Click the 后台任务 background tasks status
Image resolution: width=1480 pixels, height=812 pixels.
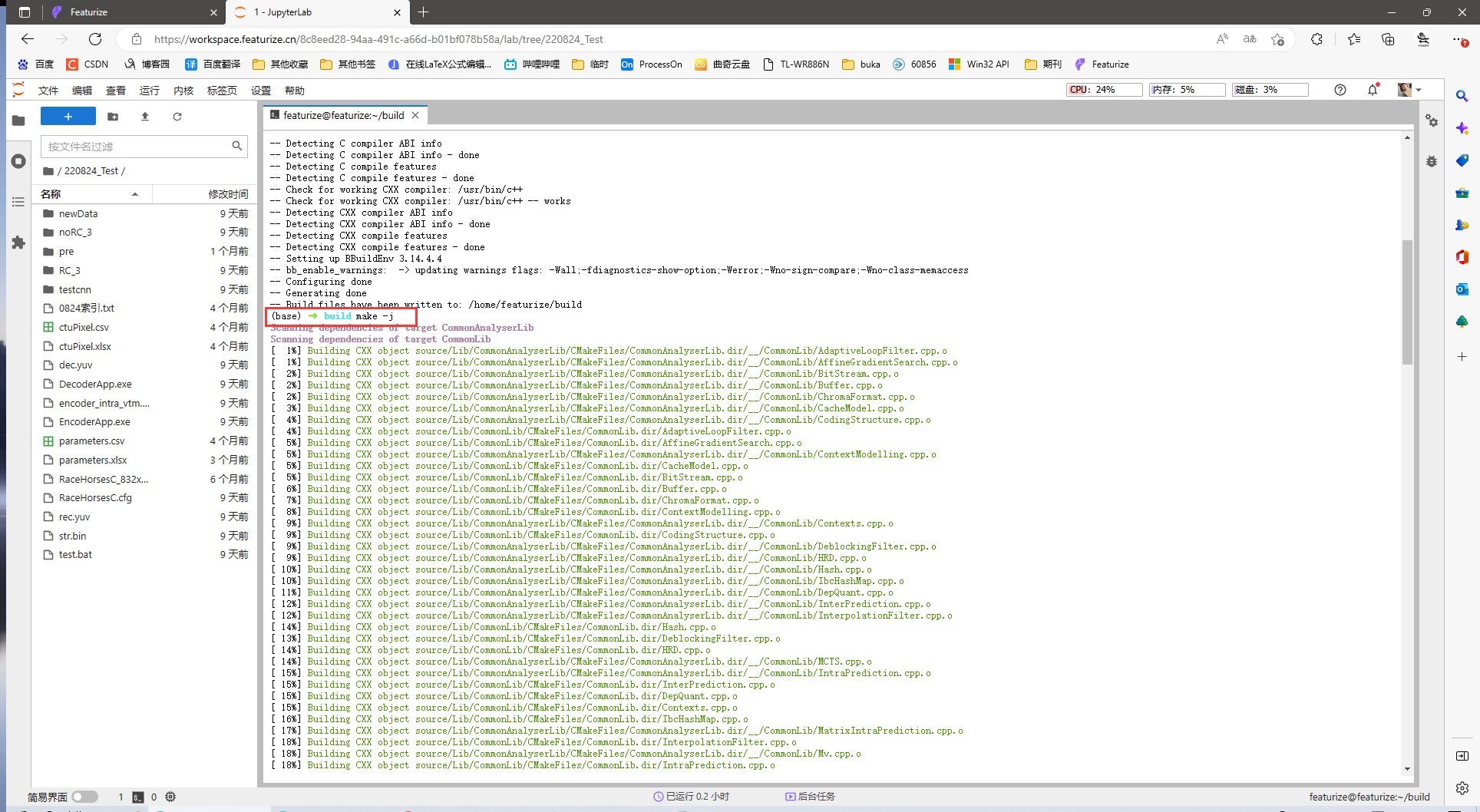(810, 797)
